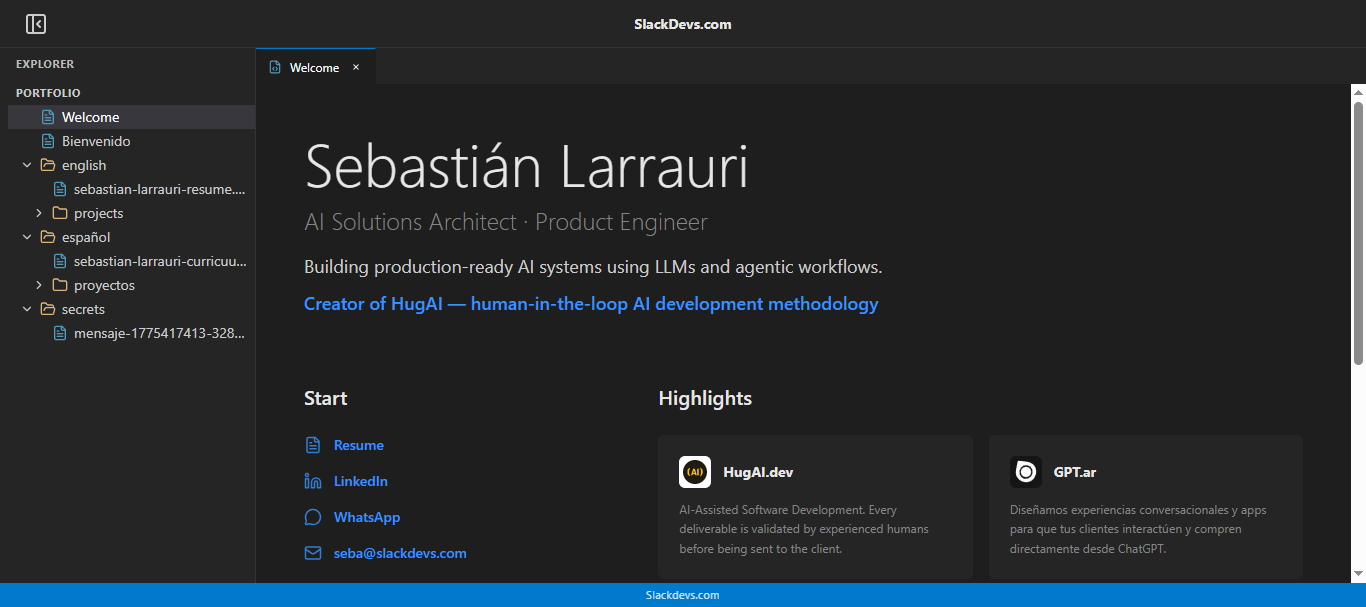Click the file icon next to Welcome
This screenshot has height=607, width=1366.
point(47,117)
